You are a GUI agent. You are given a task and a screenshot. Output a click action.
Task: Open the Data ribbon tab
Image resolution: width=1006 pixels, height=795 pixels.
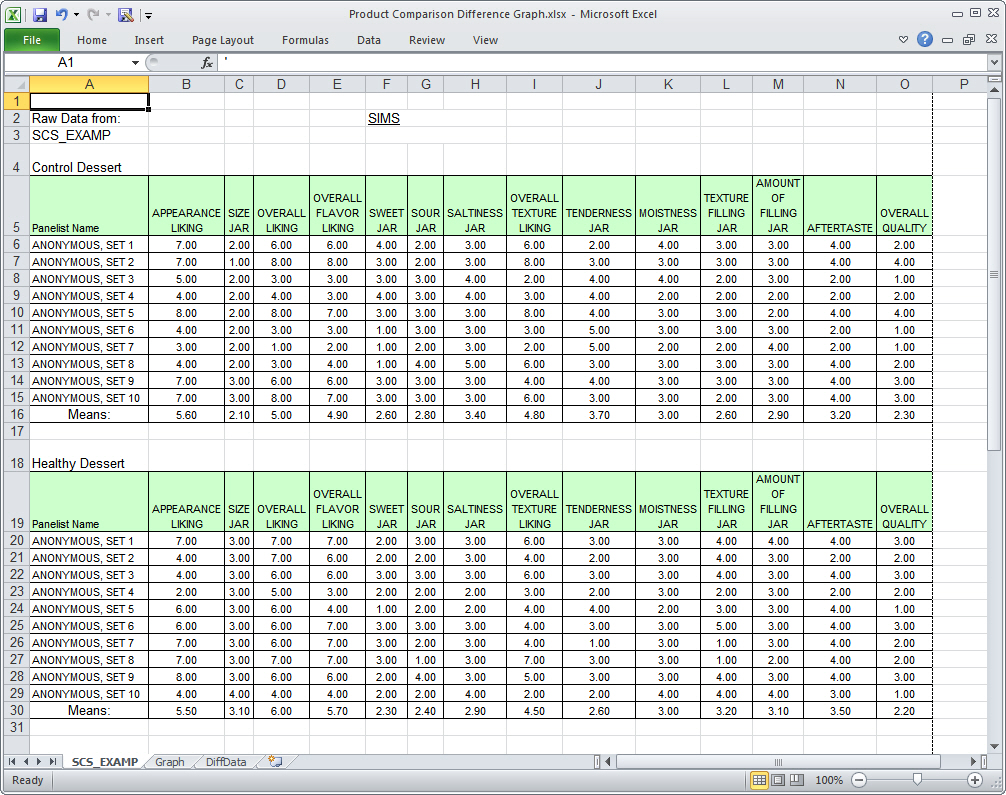369,40
